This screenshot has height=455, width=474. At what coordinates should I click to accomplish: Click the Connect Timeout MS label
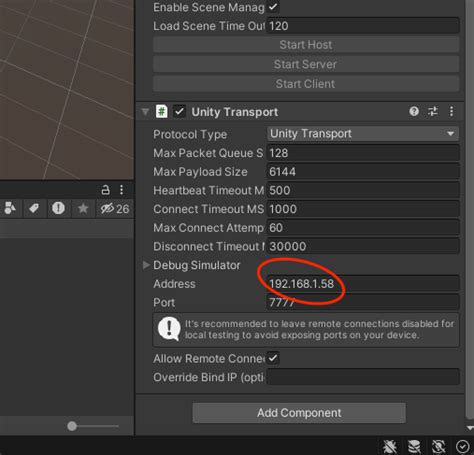pyautogui.click(x=209, y=209)
